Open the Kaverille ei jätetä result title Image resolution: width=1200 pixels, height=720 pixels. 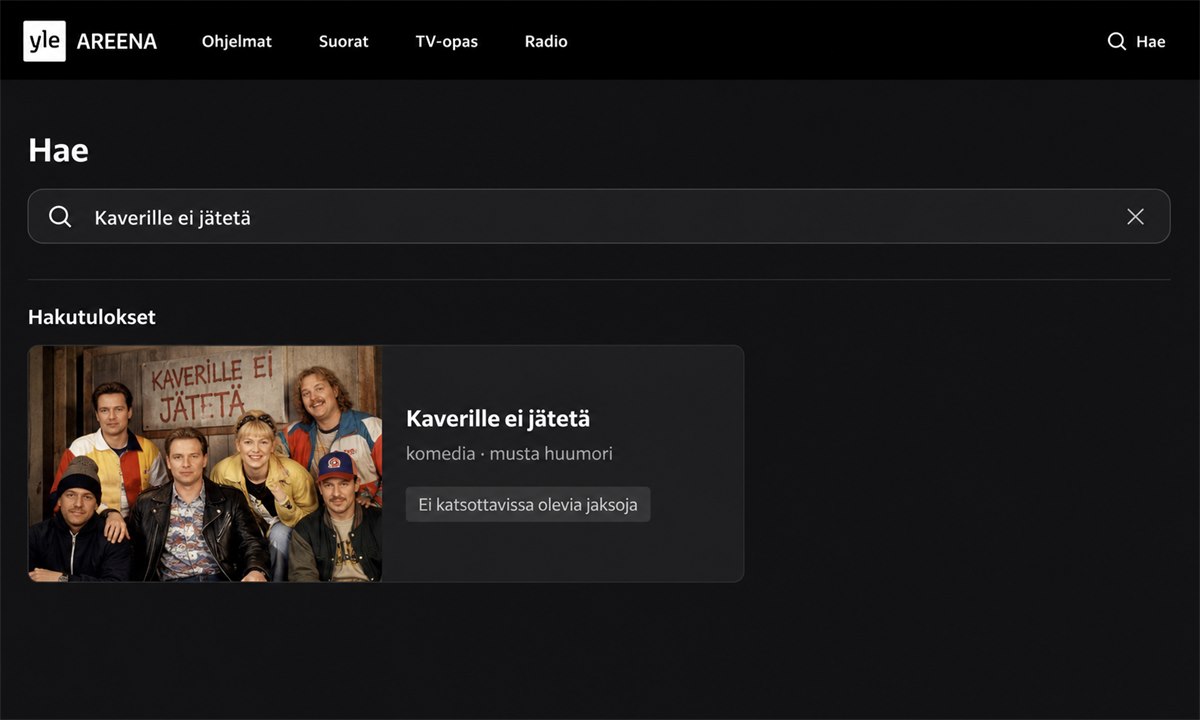tap(498, 419)
